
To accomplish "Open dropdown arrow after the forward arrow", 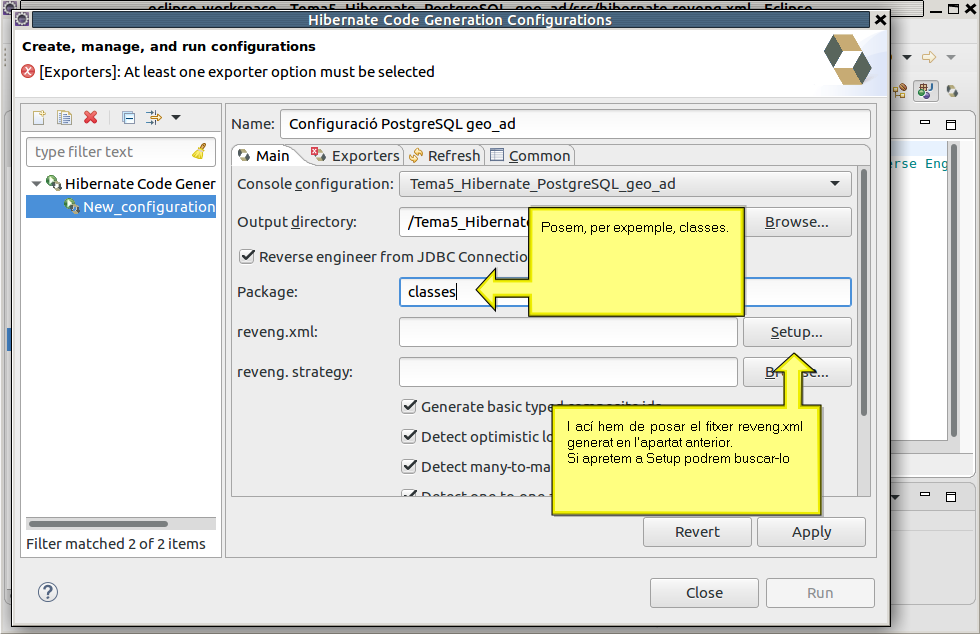I will [x=951, y=57].
